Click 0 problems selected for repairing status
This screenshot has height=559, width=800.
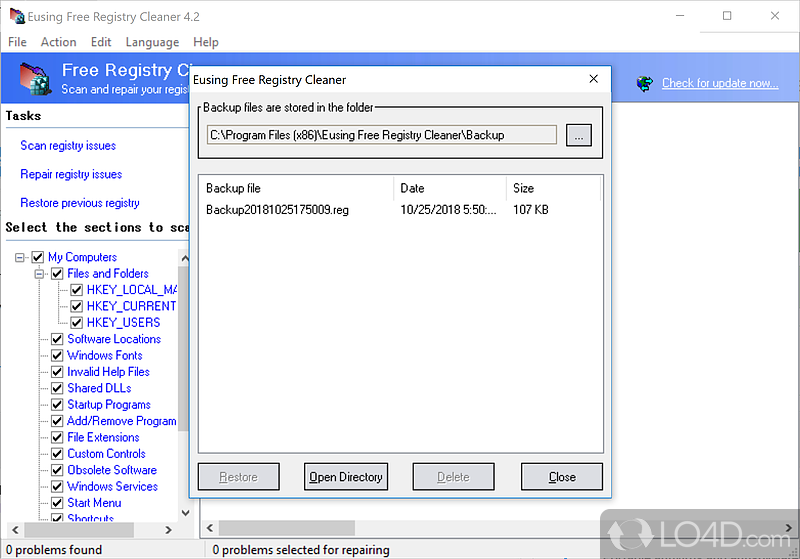point(301,550)
